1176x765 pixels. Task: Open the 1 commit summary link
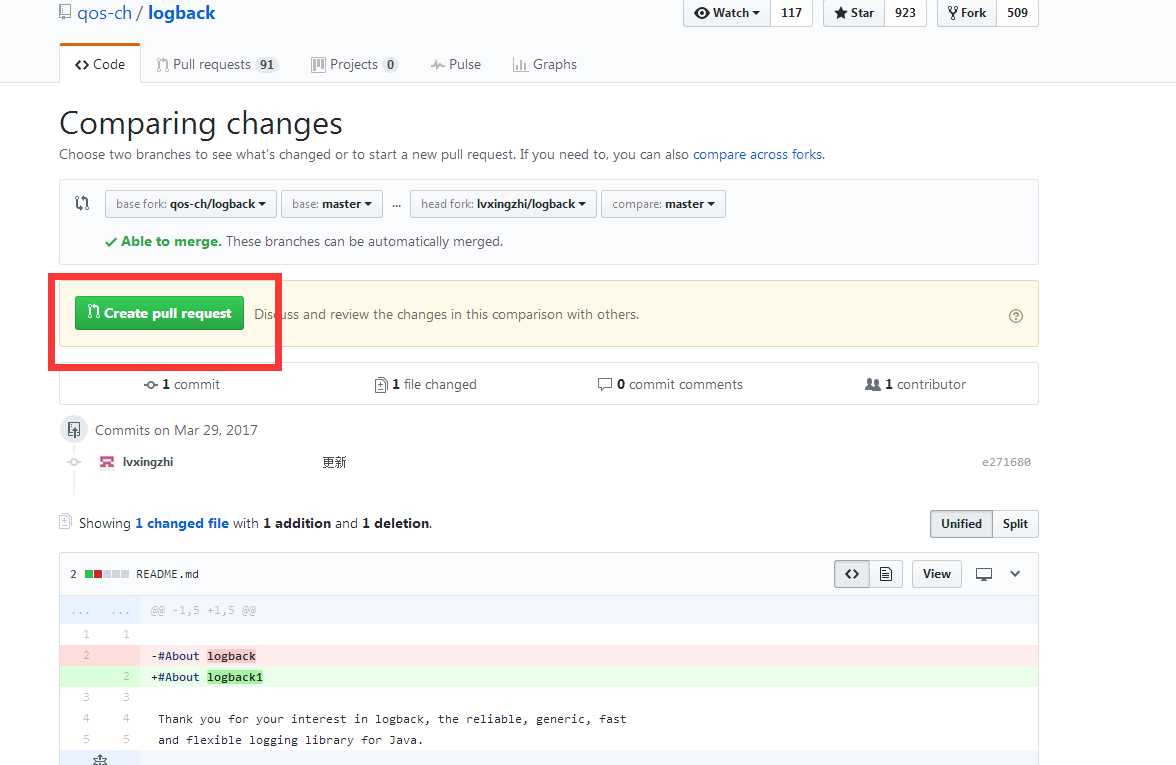182,384
